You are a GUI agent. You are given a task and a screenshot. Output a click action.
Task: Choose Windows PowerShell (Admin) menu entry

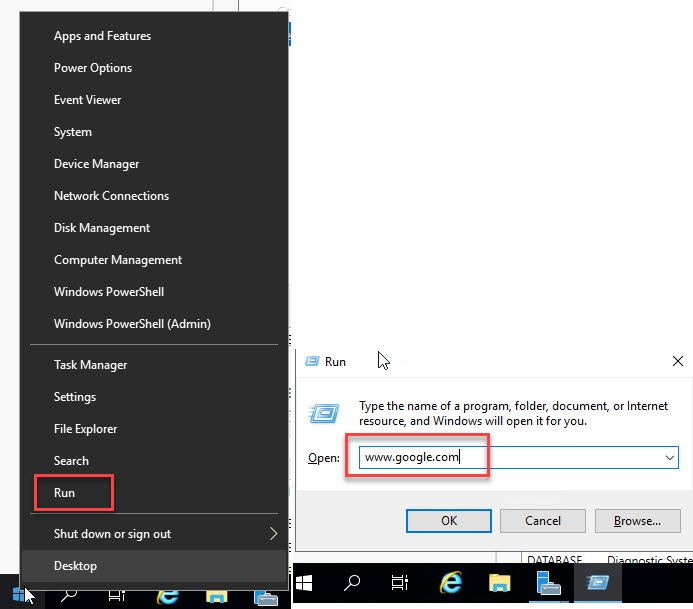(132, 324)
